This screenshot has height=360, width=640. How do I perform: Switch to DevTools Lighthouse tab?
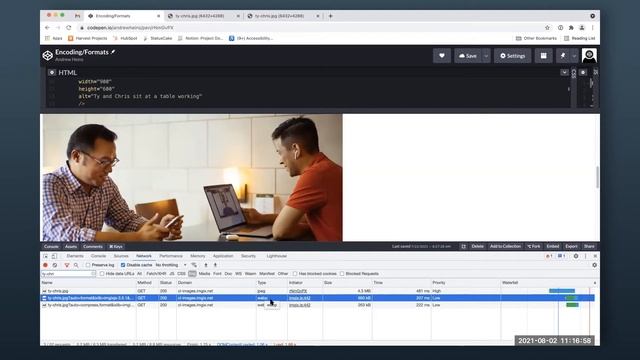click(276, 256)
